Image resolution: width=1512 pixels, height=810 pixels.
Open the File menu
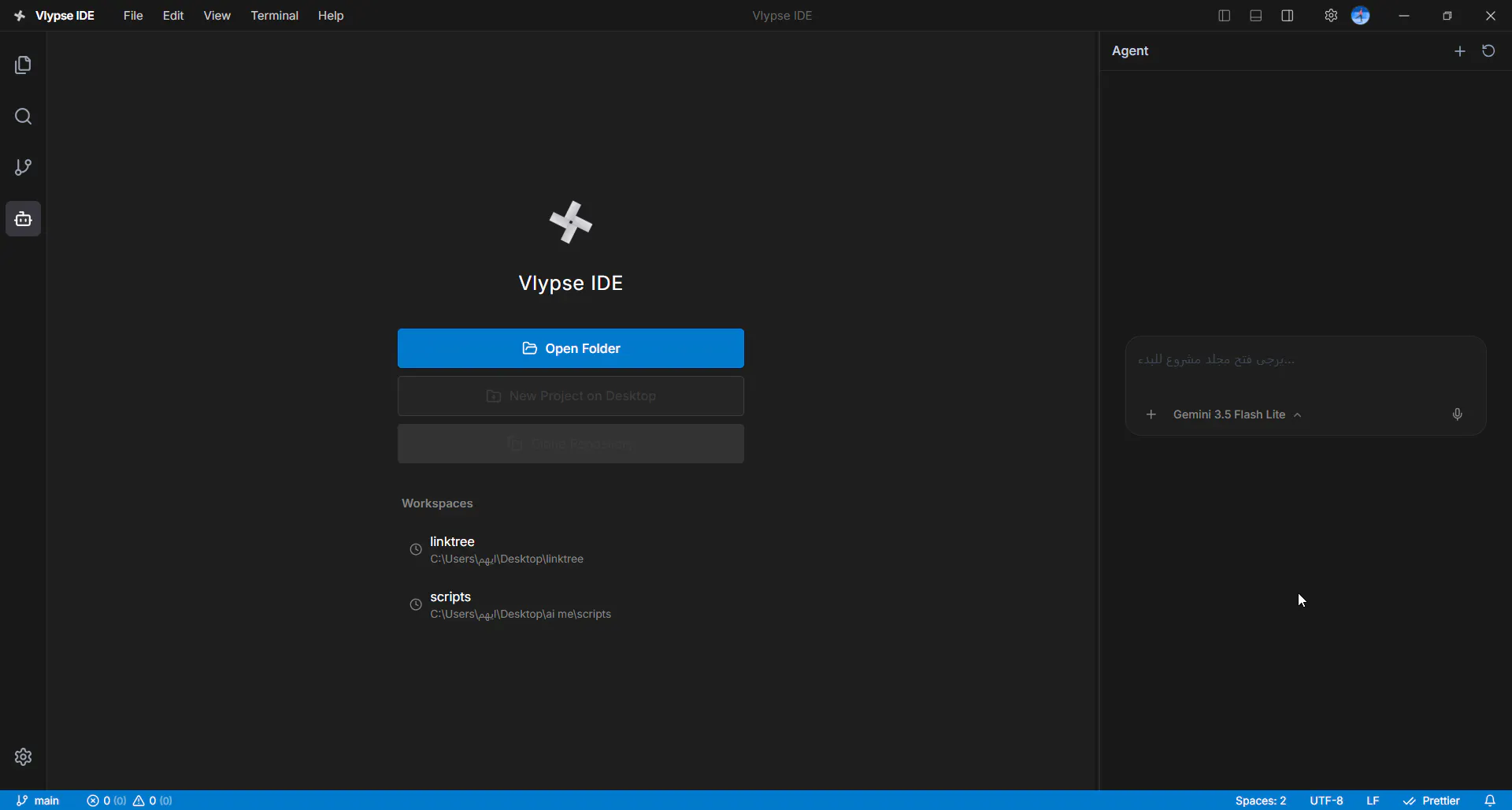[133, 16]
